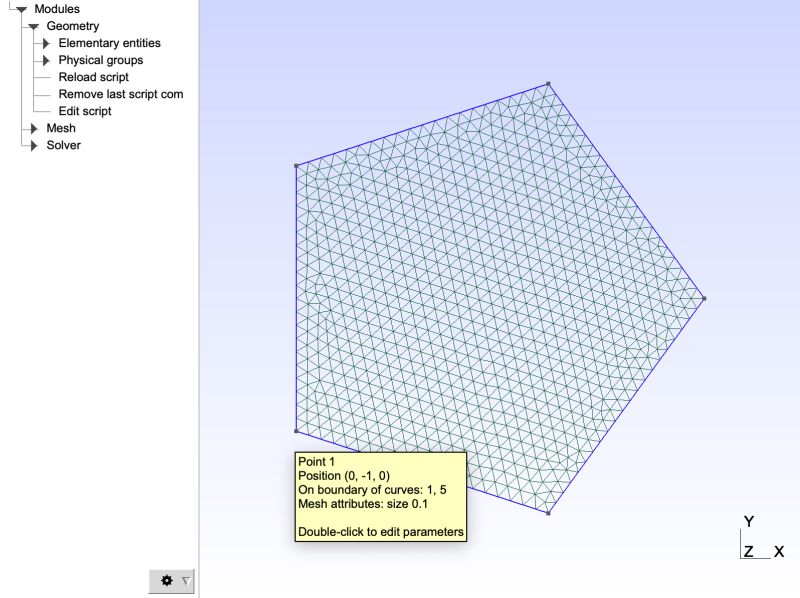Screen dimensions: 800x598
Task: Open the dropdown triangle next to the gear
Action: [184, 578]
